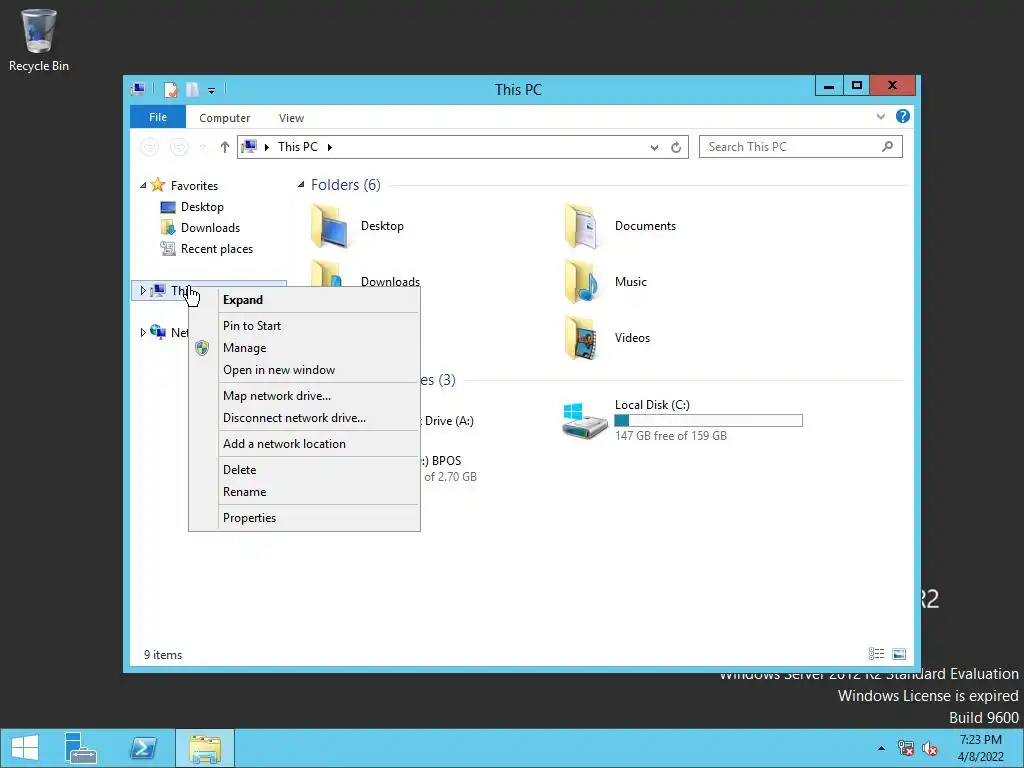The width and height of the screenshot is (1024, 768).
Task: Select the Local Disk (C:) drive icon
Action: click(x=584, y=421)
